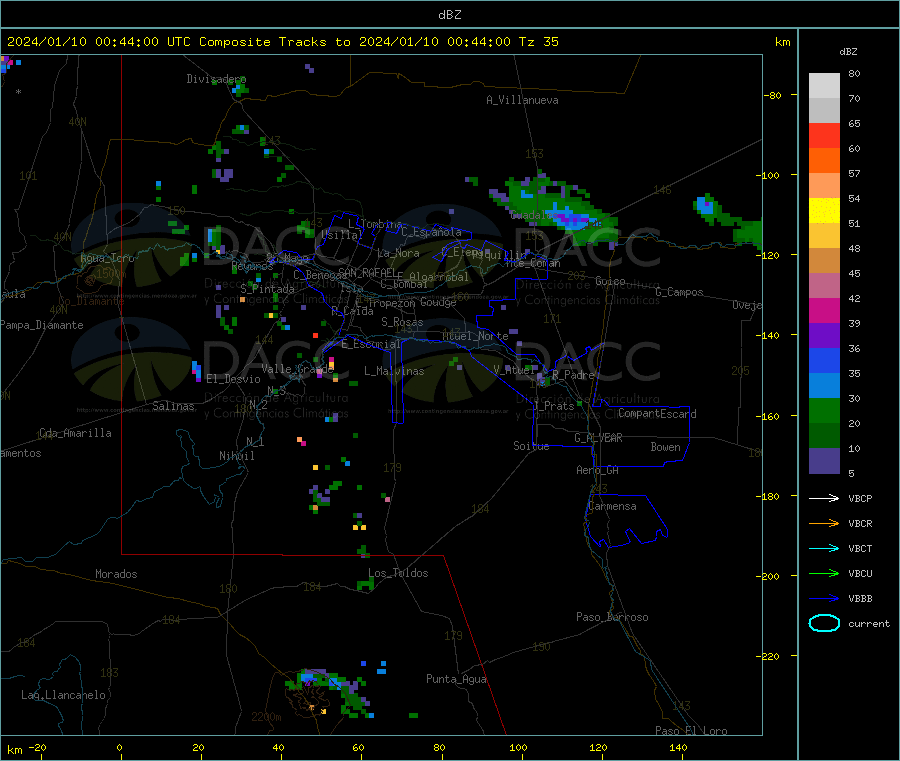
Task: Click the 'Tz 35' header value
Action: tap(538, 42)
